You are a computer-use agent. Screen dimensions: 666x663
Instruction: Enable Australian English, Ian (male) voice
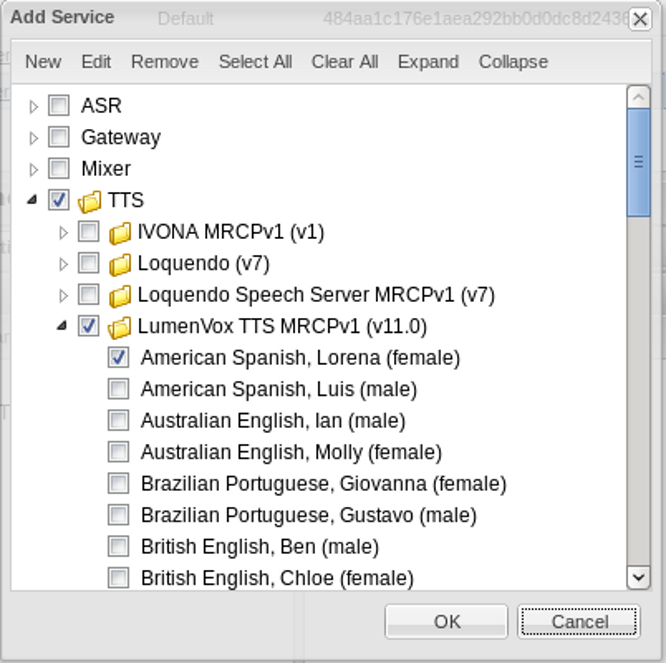tap(119, 420)
